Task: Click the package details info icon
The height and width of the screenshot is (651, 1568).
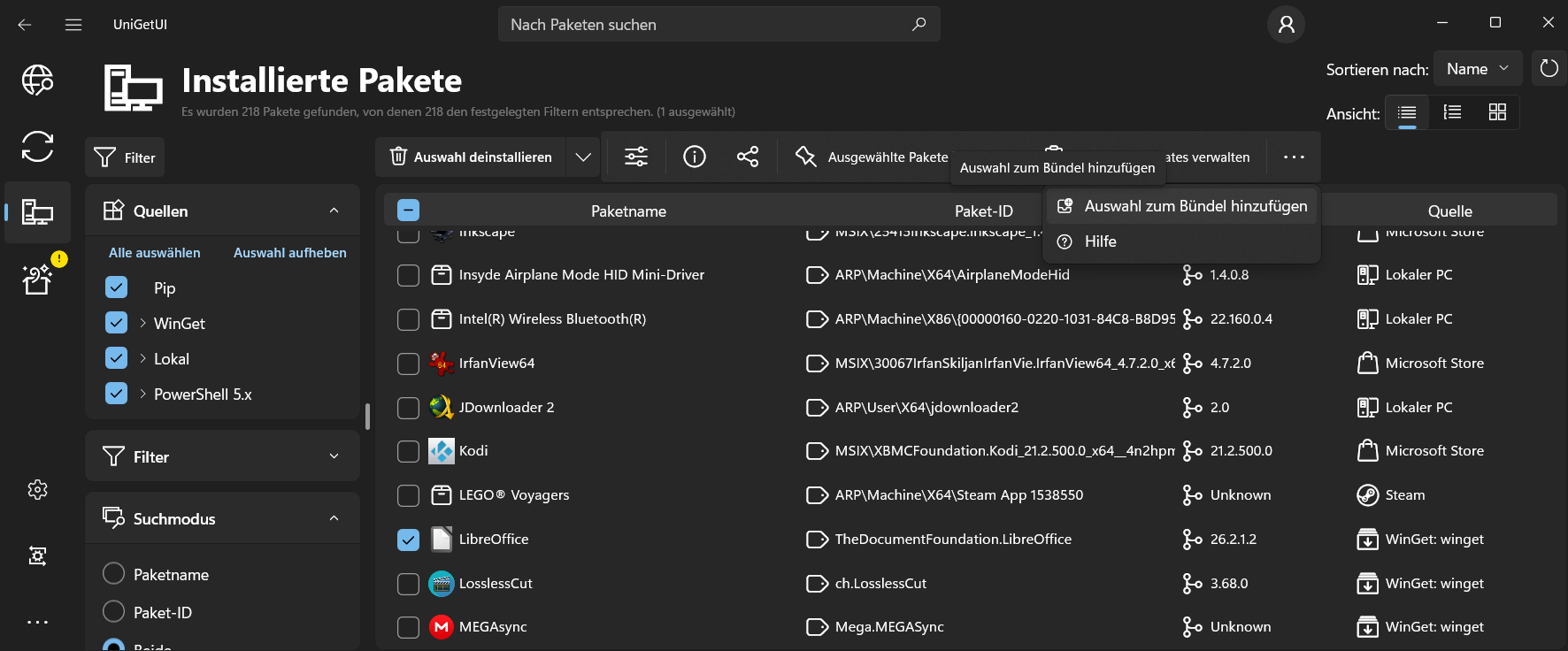Action: [x=695, y=157]
